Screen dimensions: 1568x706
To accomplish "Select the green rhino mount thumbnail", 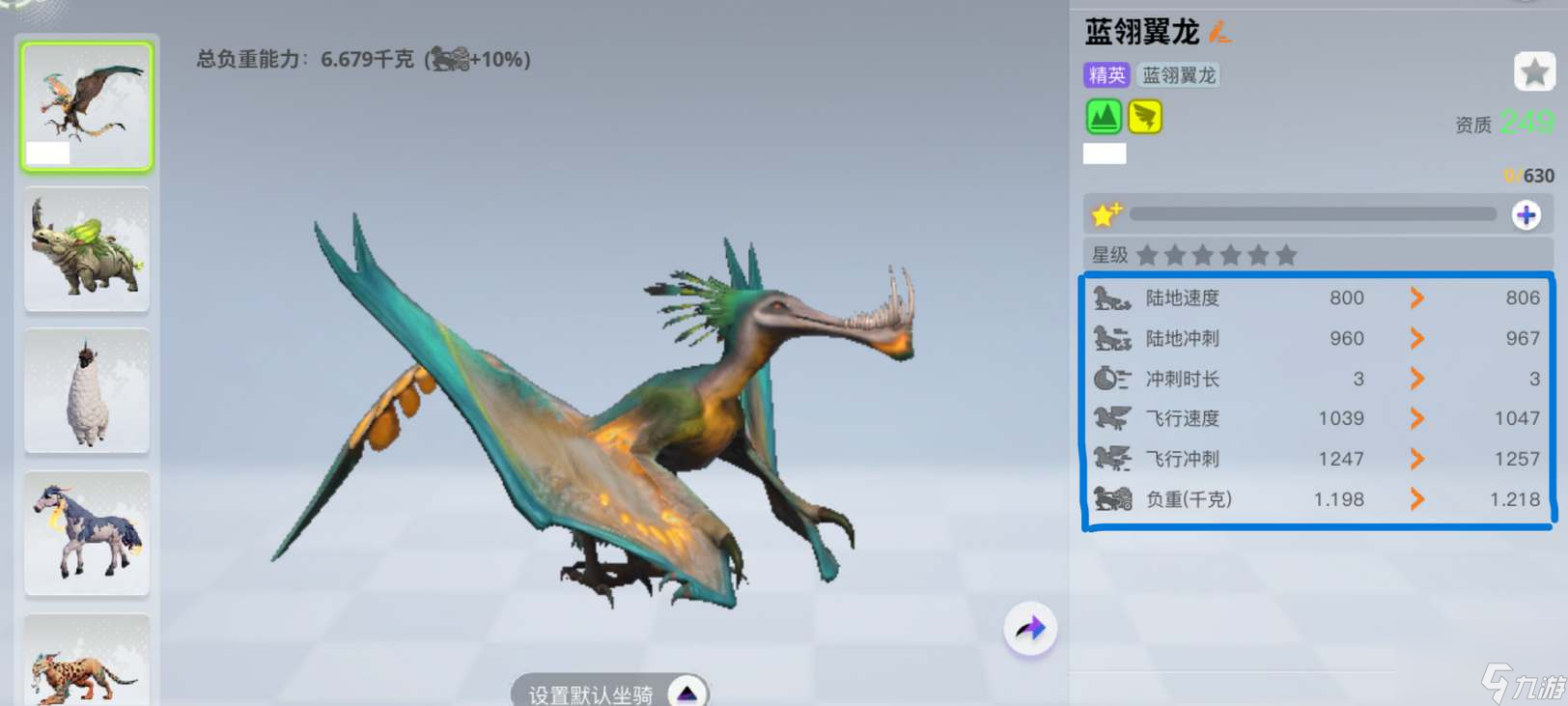I will click(87, 249).
